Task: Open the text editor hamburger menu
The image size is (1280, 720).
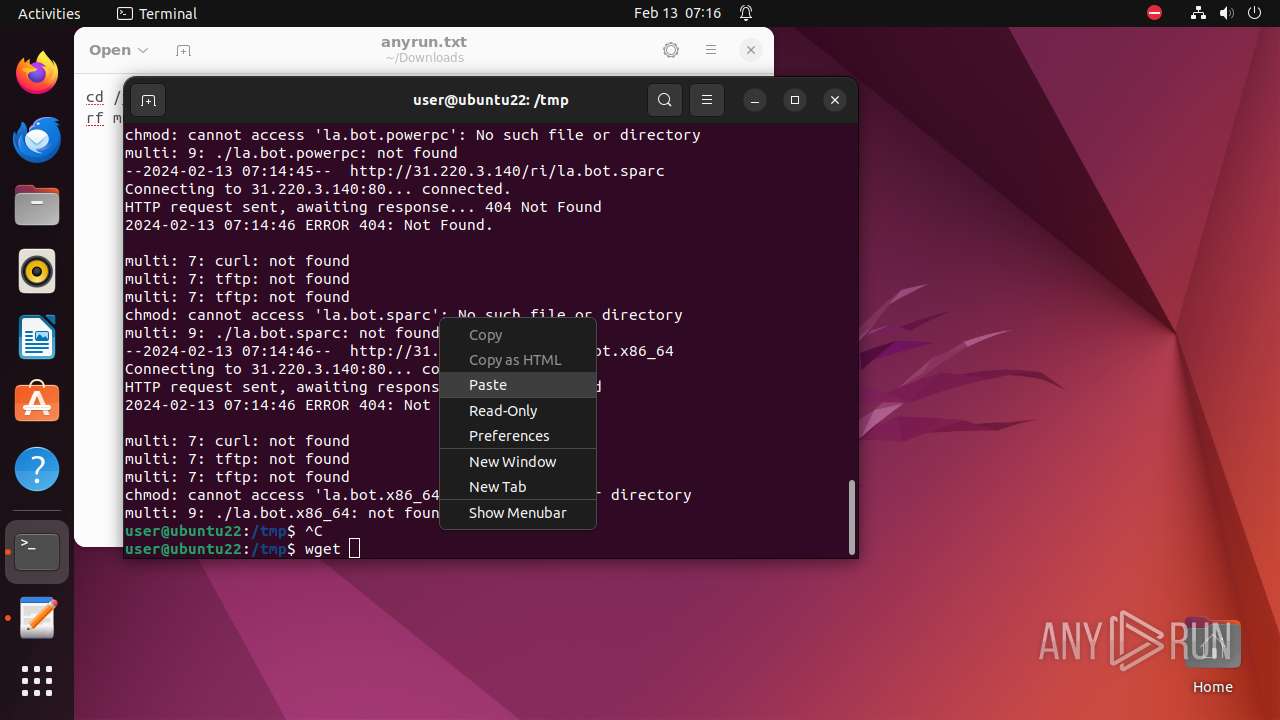Action: 711,50
